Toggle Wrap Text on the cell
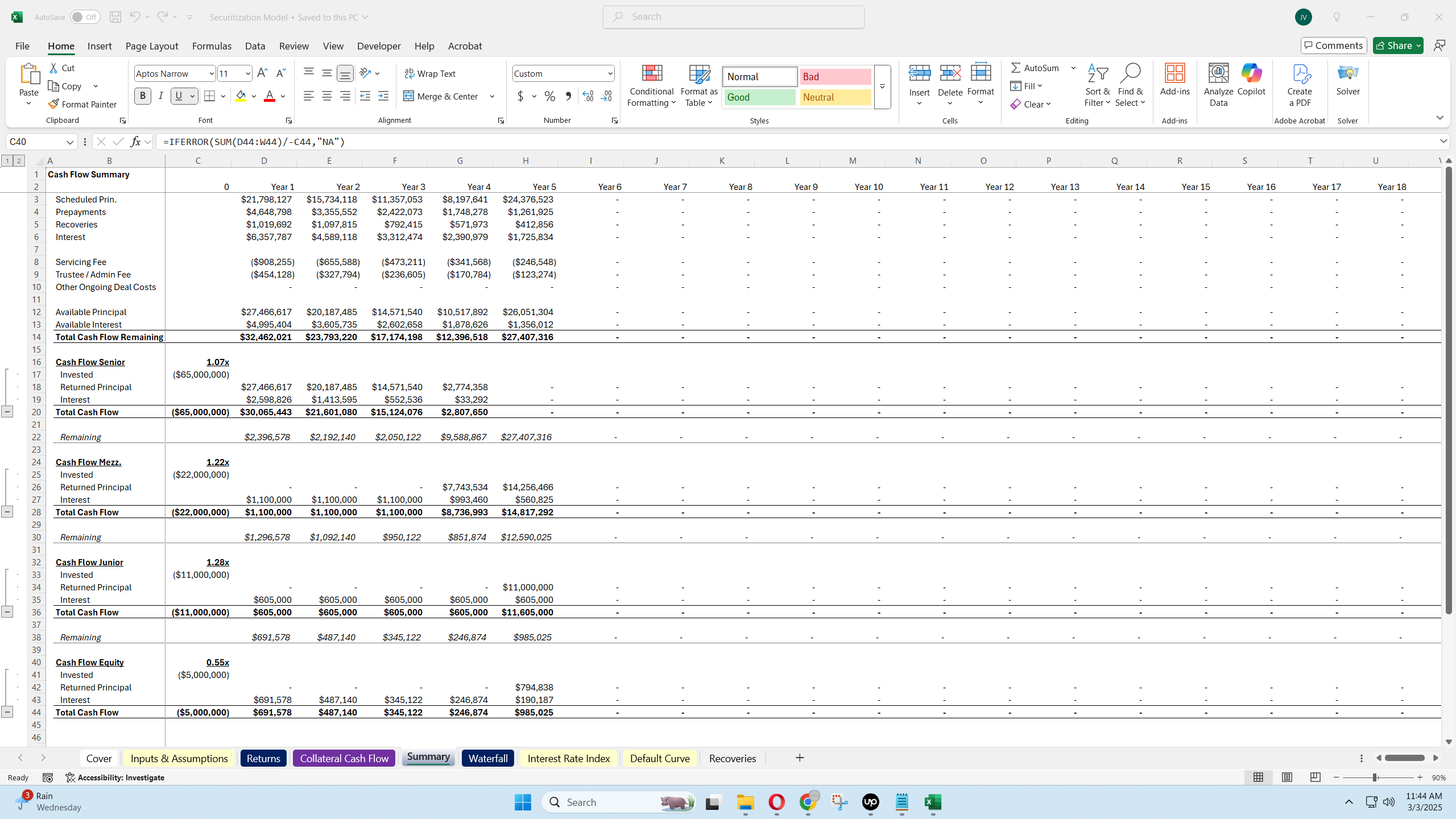 430,73
